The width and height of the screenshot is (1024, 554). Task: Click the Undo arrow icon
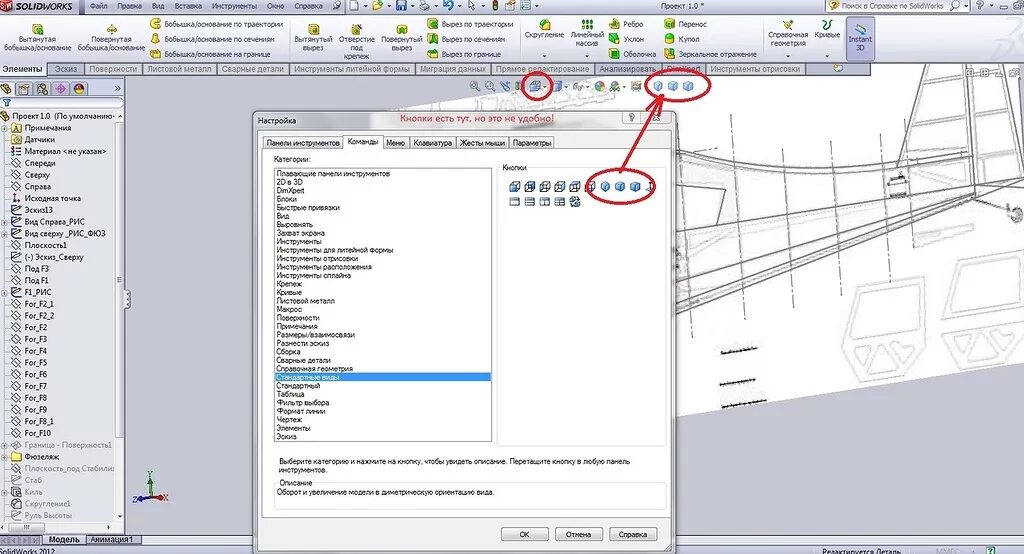click(x=448, y=6)
